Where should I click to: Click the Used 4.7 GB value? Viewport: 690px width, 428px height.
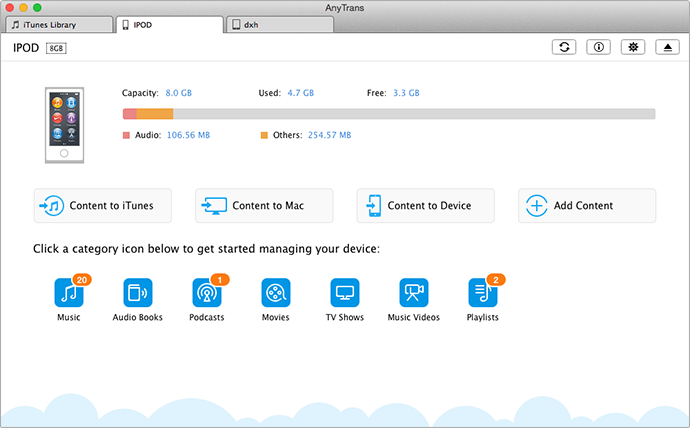tap(301, 93)
